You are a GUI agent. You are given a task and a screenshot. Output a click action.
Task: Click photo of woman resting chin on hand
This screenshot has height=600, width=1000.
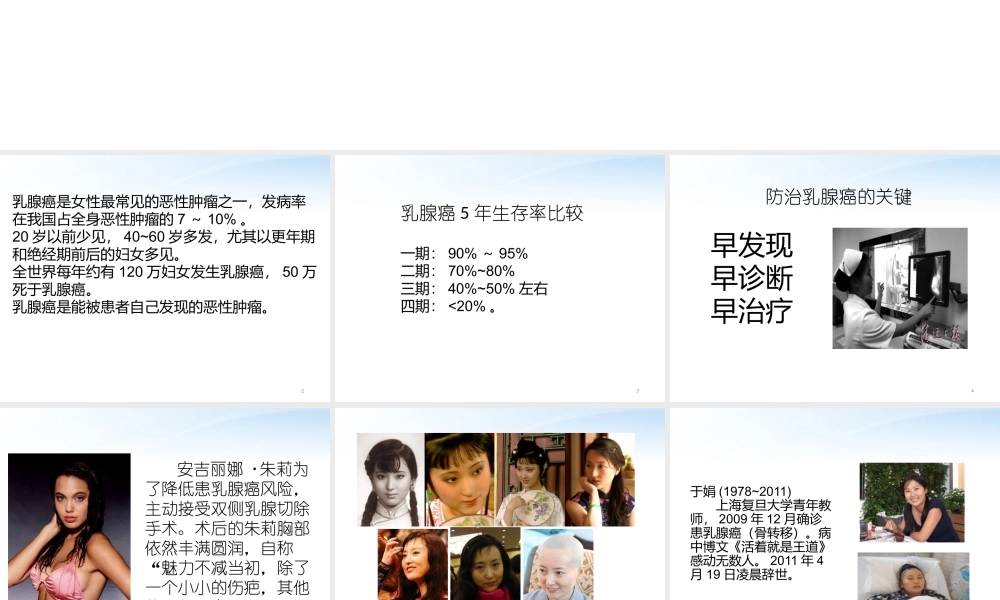(x=599, y=480)
